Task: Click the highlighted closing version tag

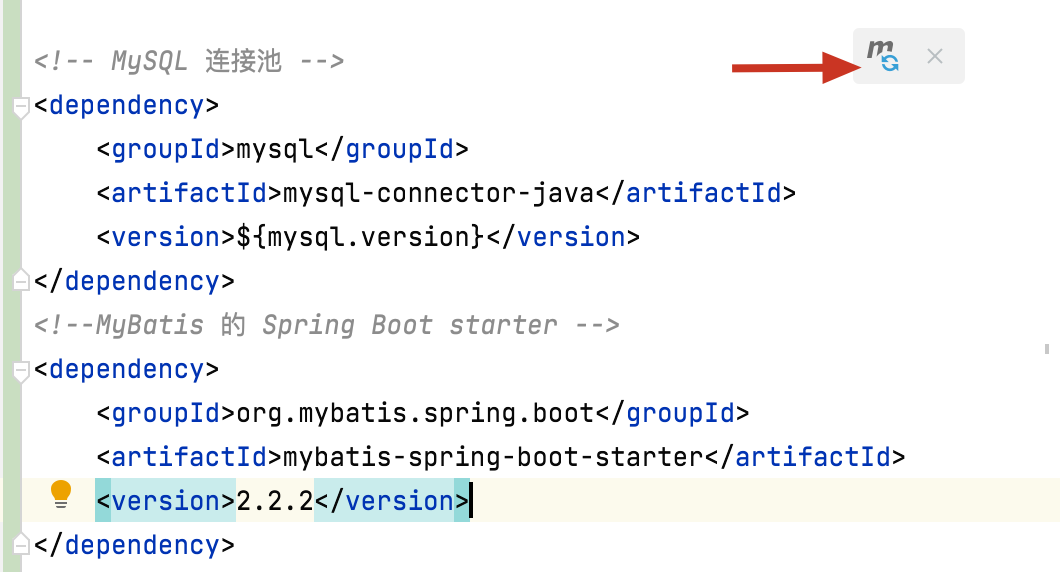Action: coord(391,501)
